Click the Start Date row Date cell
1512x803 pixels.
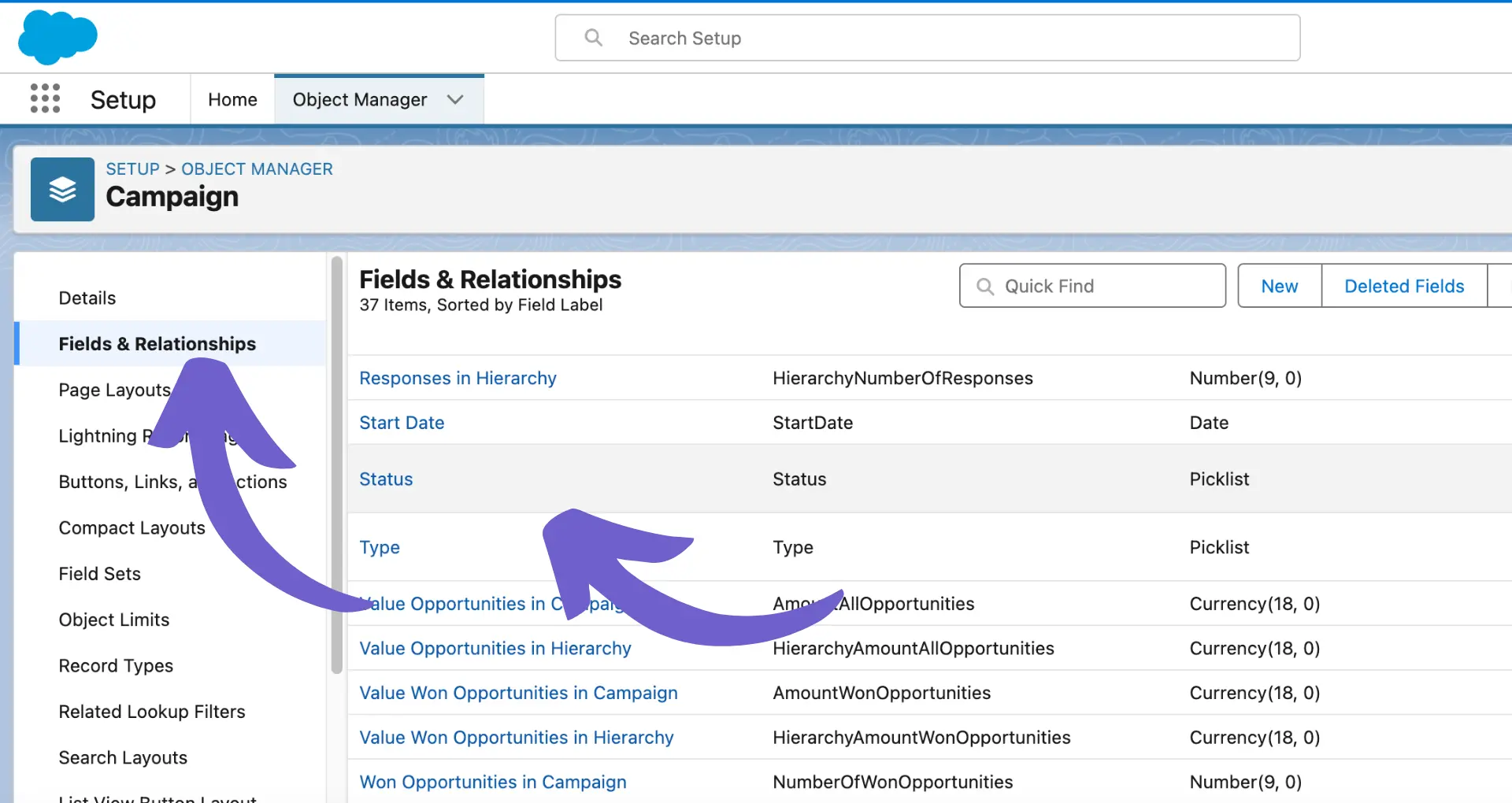pos(1209,423)
